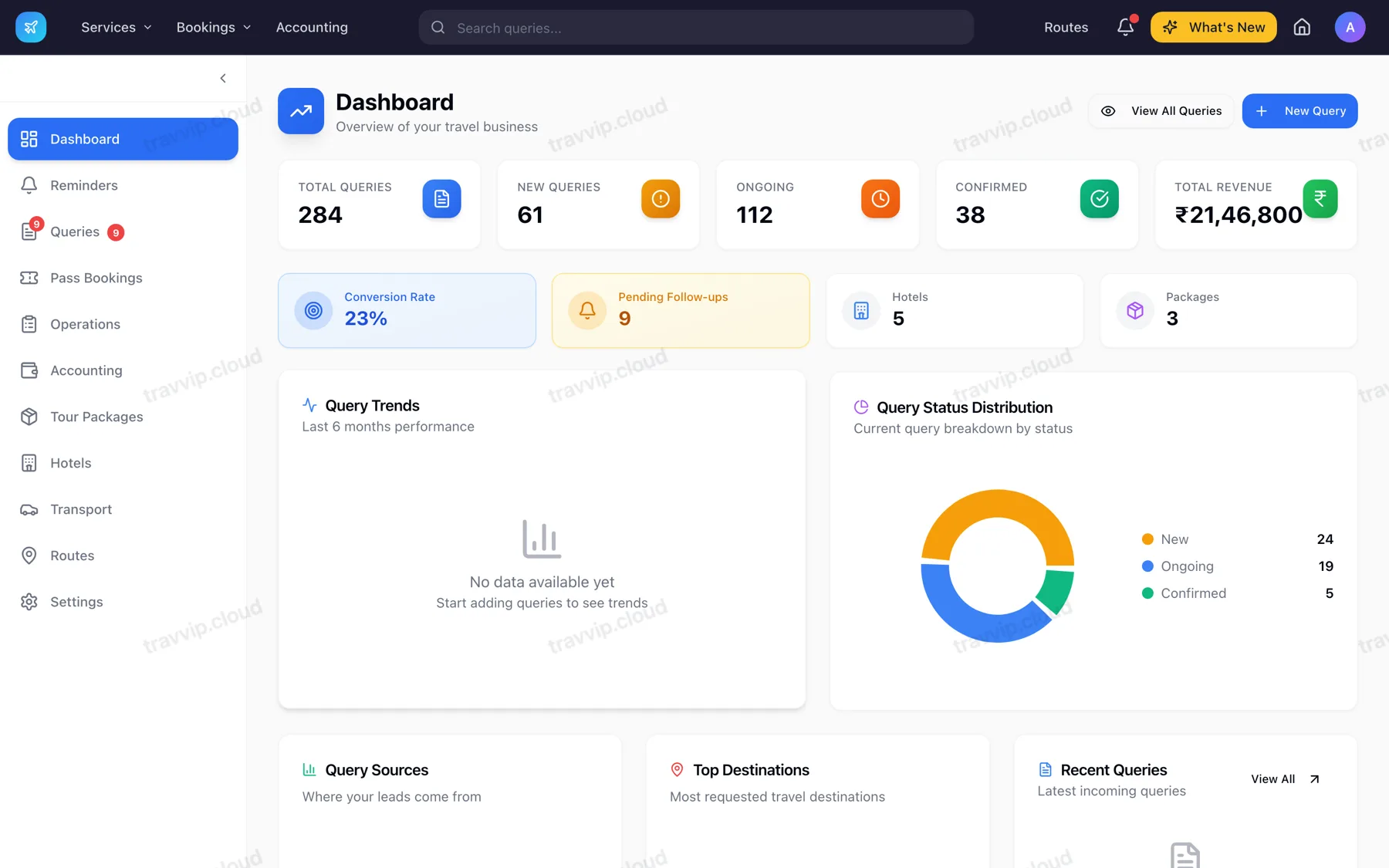The image size is (1389, 868).
Task: Click the Pending Follow-ups bell icon
Action: click(587, 310)
